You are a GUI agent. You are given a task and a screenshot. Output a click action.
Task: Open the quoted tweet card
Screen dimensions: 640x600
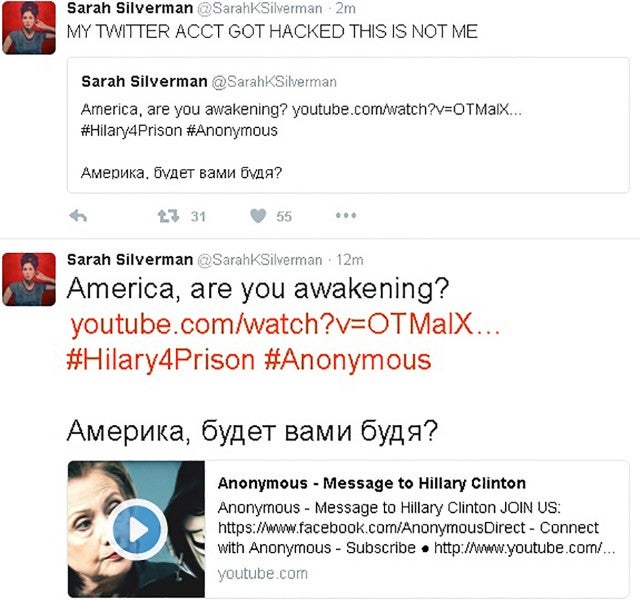(x=348, y=125)
